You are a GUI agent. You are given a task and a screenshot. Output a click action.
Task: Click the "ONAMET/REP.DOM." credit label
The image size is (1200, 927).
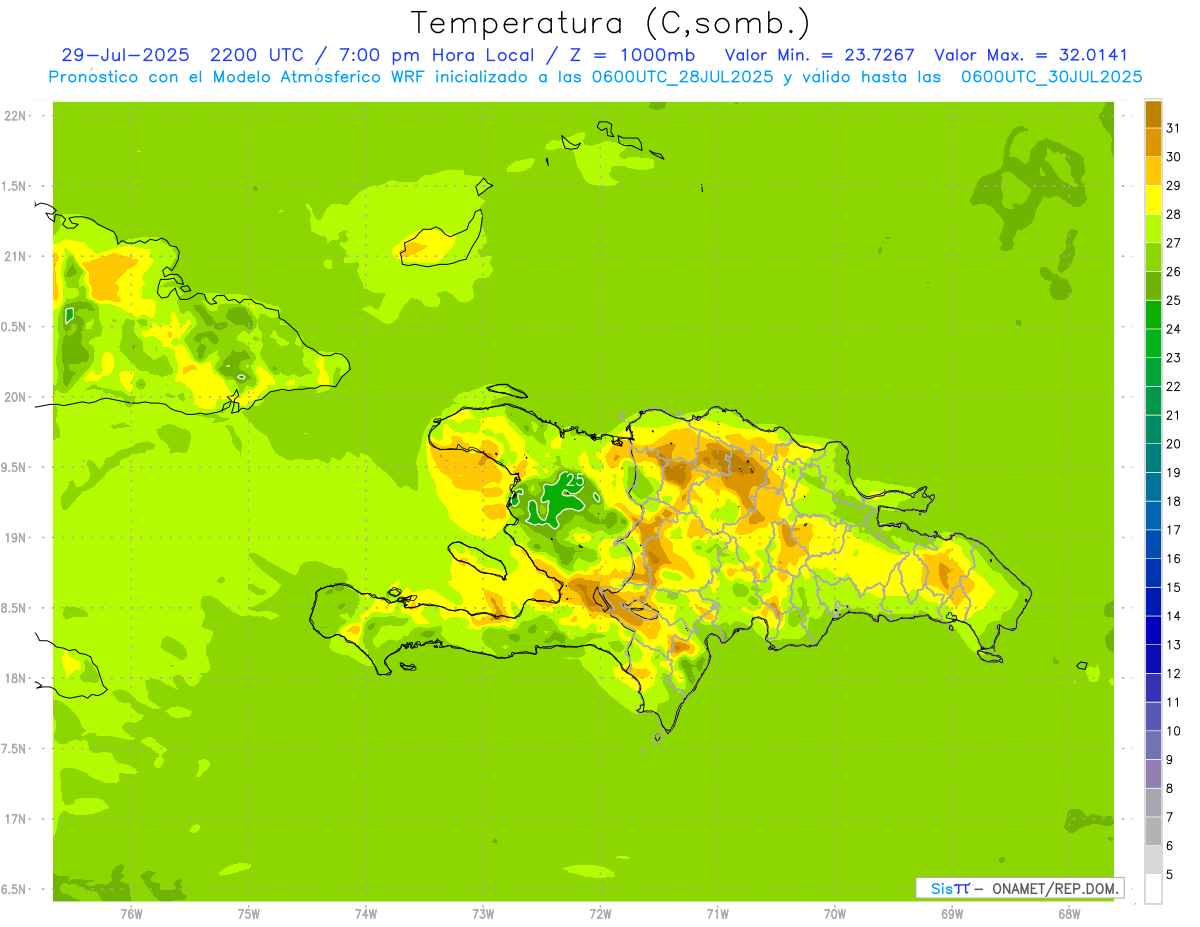[1055, 888]
